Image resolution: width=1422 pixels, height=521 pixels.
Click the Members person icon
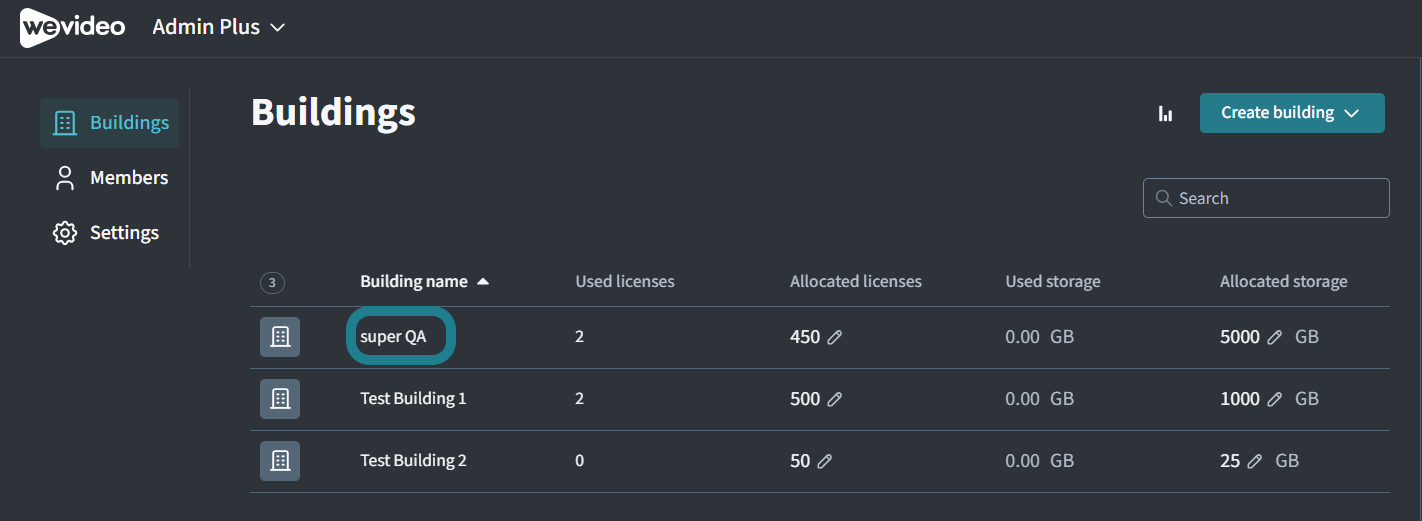[x=64, y=178]
